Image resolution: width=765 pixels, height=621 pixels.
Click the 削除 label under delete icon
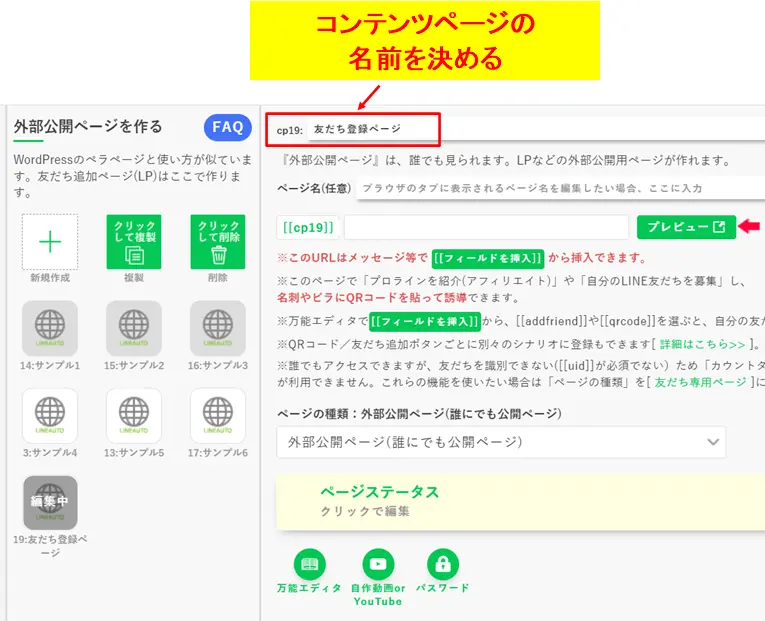(x=218, y=278)
